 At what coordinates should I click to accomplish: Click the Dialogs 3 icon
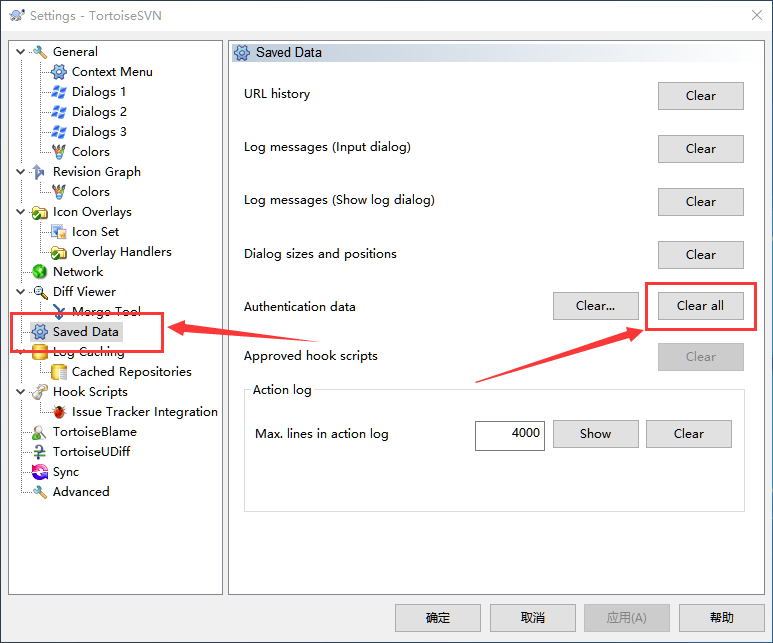click(x=59, y=132)
